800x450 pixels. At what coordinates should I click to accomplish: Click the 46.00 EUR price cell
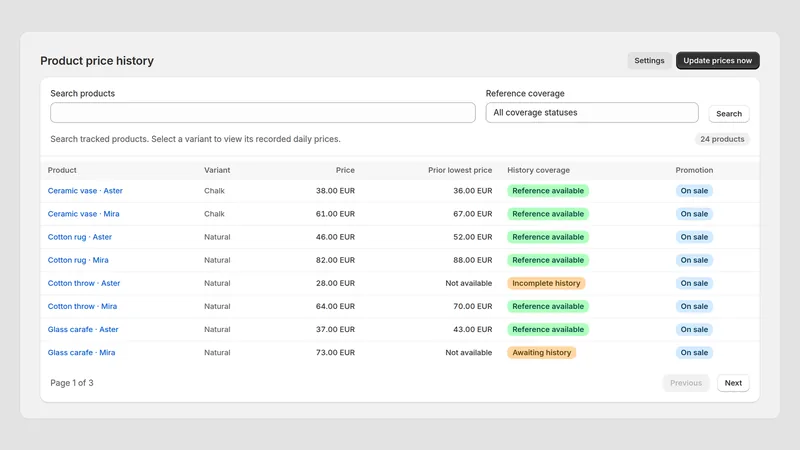[x=335, y=237]
